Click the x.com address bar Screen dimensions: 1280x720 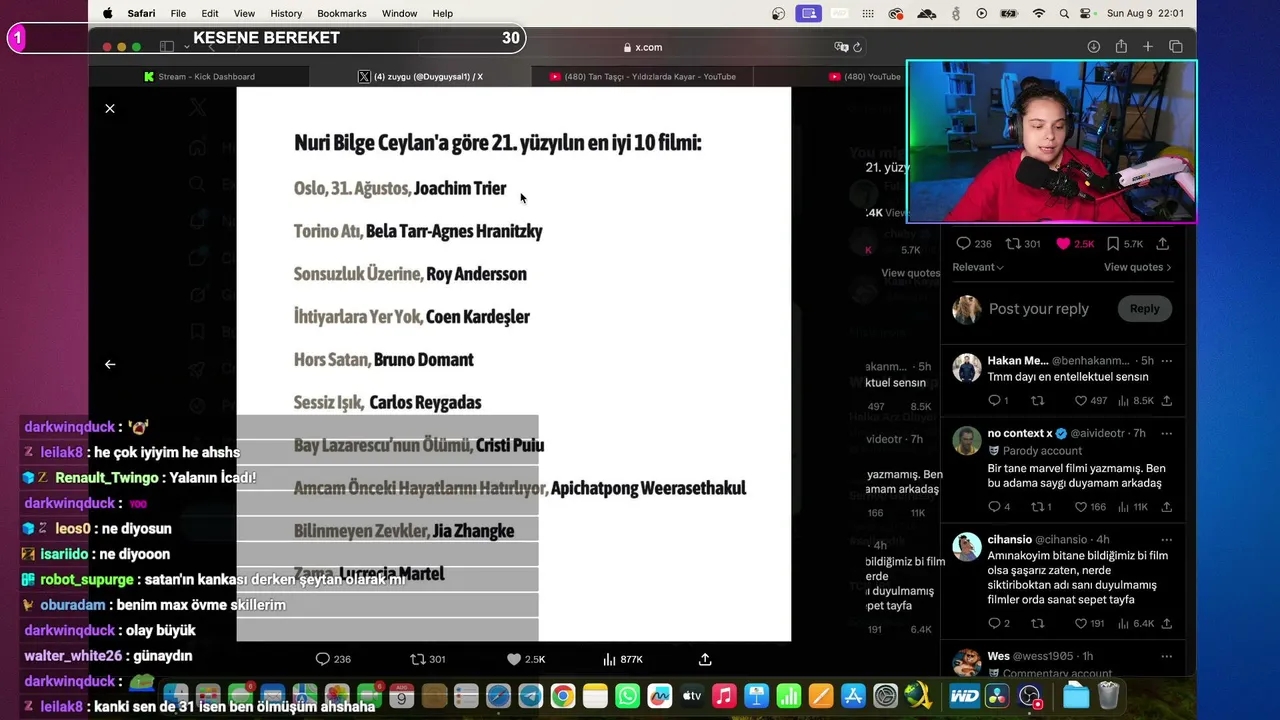coord(642,47)
